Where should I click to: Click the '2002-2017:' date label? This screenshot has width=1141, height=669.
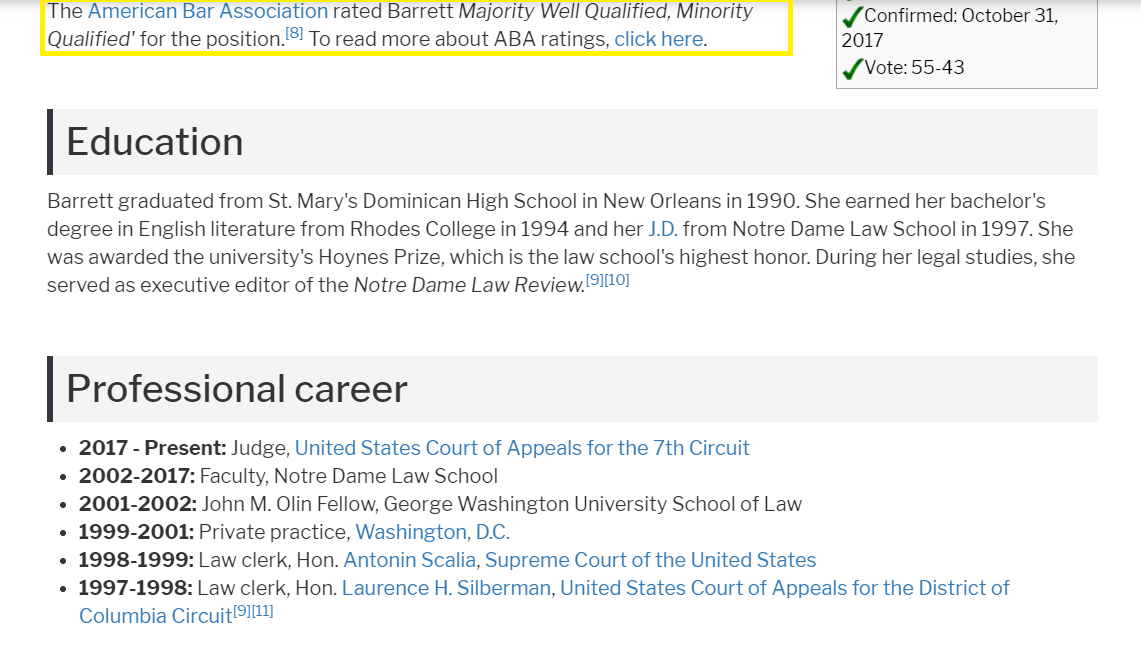coord(137,476)
